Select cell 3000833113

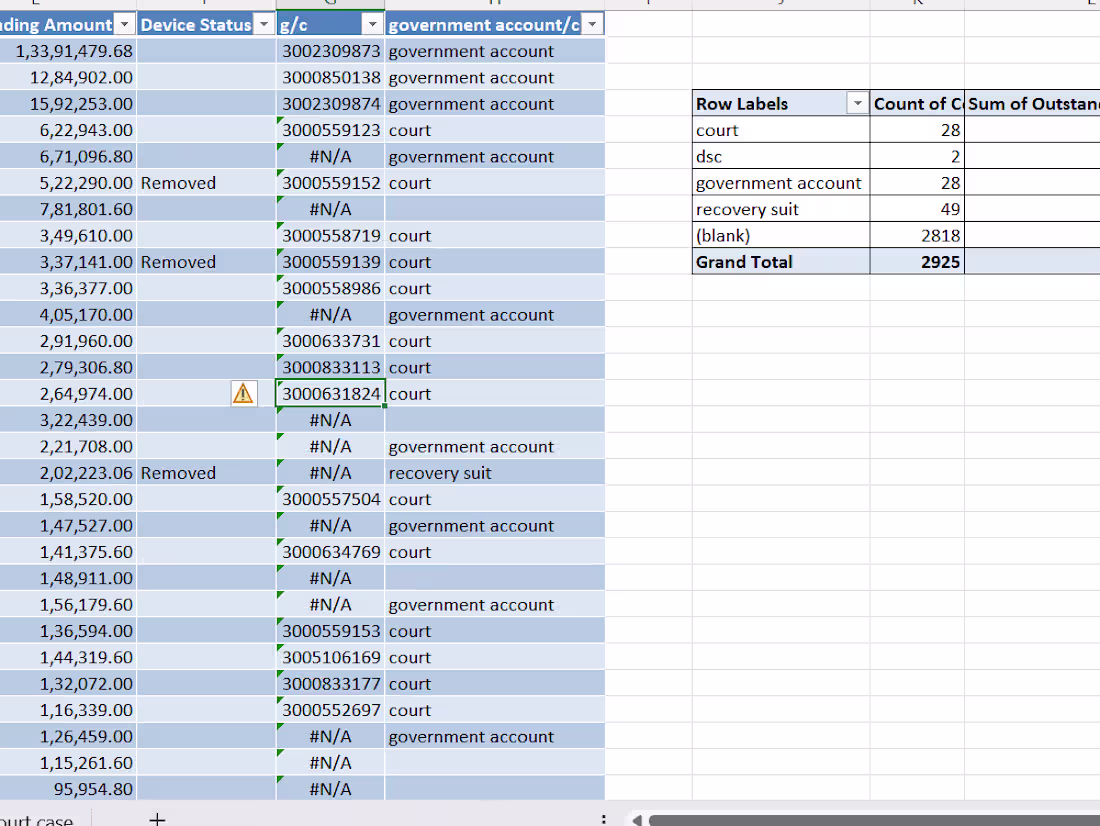coord(330,367)
